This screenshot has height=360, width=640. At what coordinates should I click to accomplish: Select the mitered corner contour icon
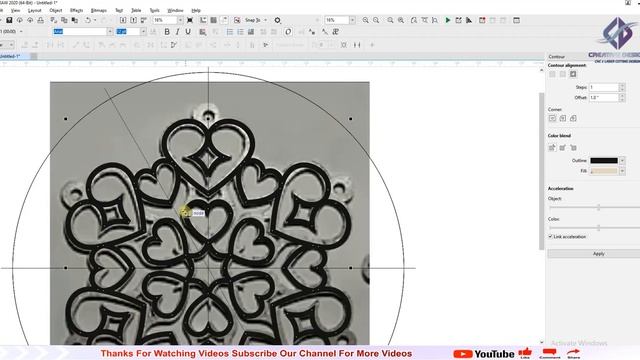(552, 118)
